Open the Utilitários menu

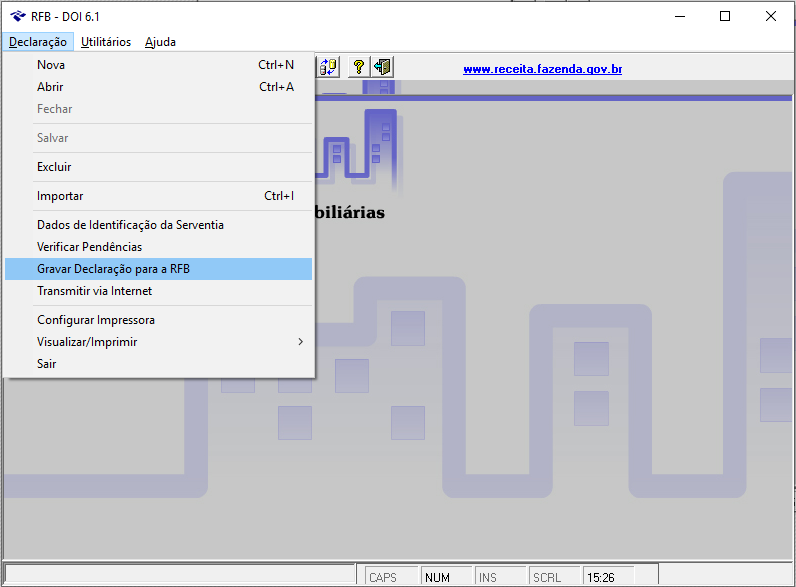coord(105,42)
